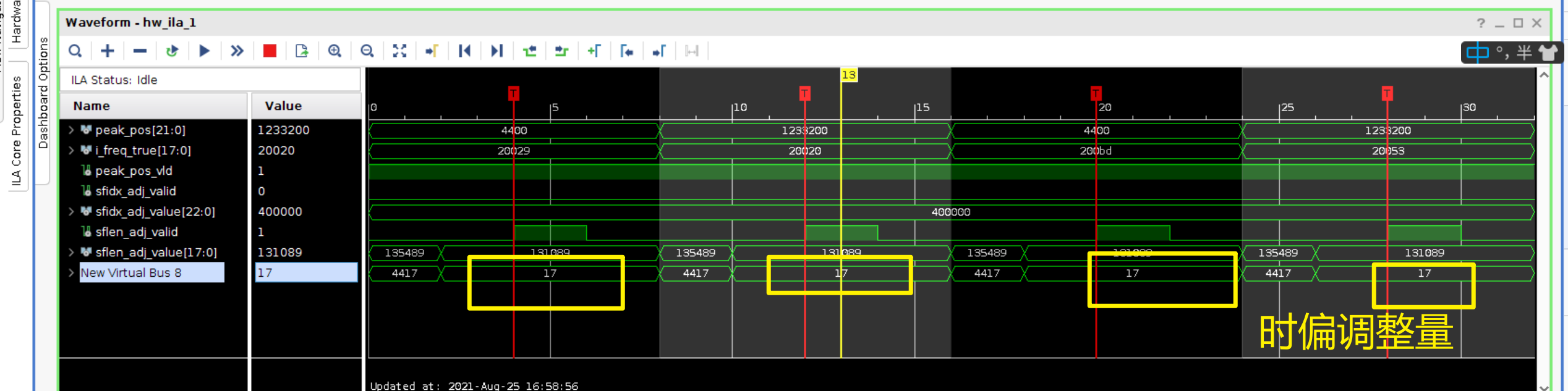Jump to next transition

click(x=561, y=51)
